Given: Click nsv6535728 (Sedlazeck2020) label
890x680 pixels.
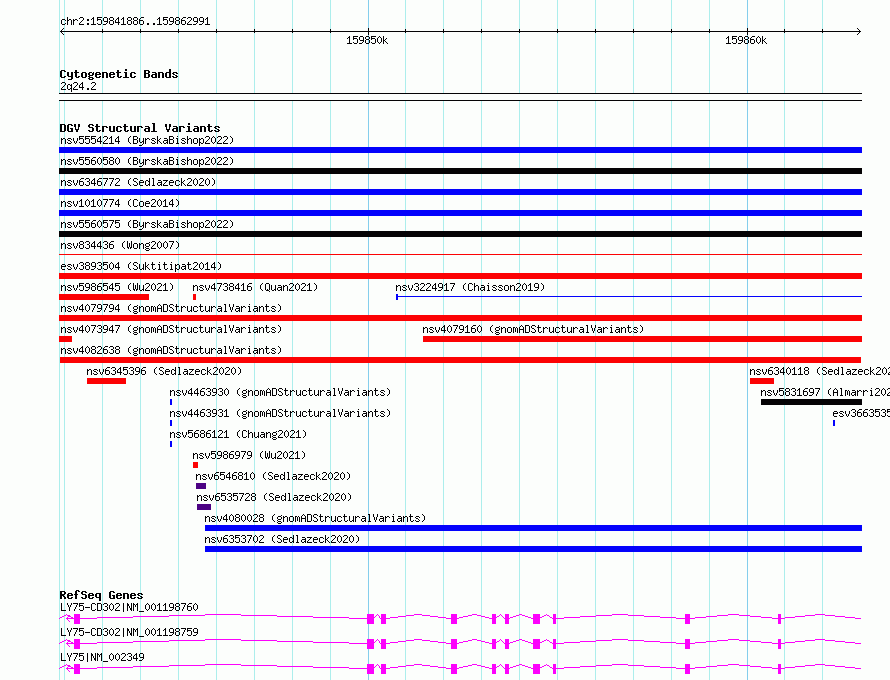Looking at the screenshot, I should (274, 497).
